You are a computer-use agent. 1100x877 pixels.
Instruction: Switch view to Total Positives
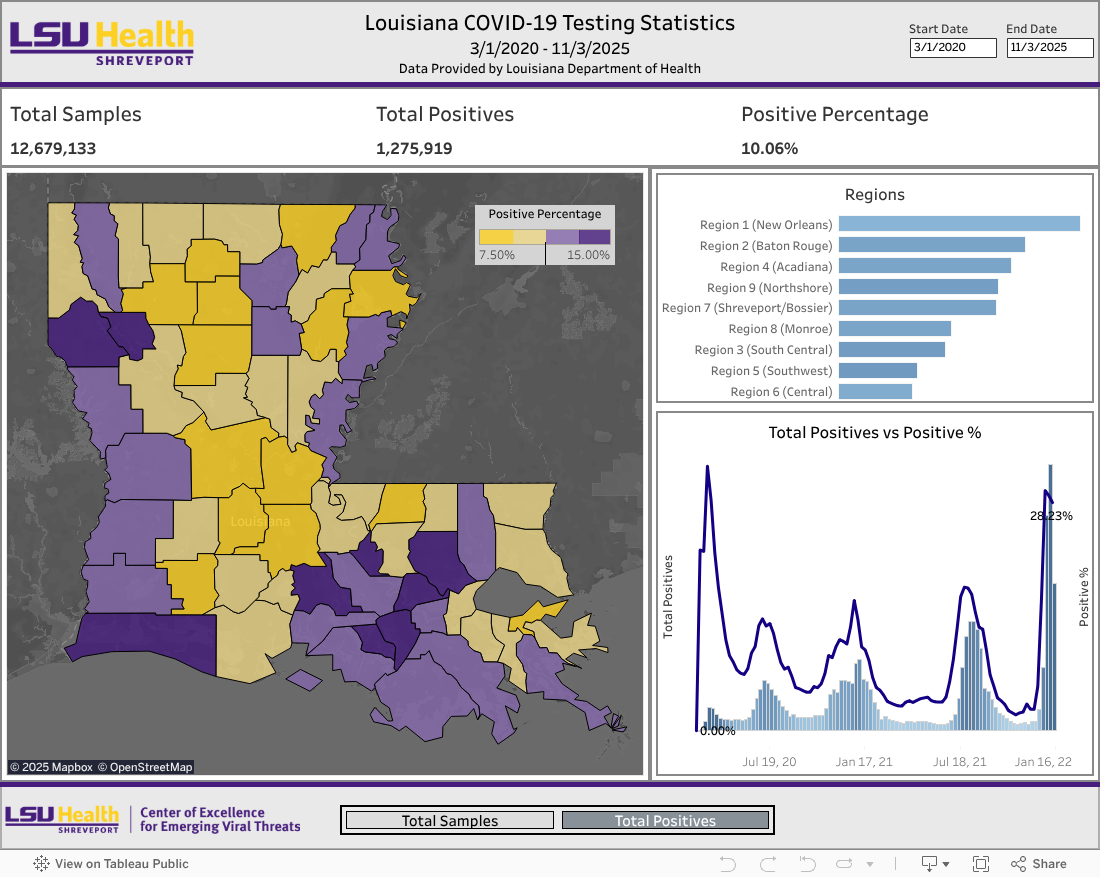coord(665,821)
